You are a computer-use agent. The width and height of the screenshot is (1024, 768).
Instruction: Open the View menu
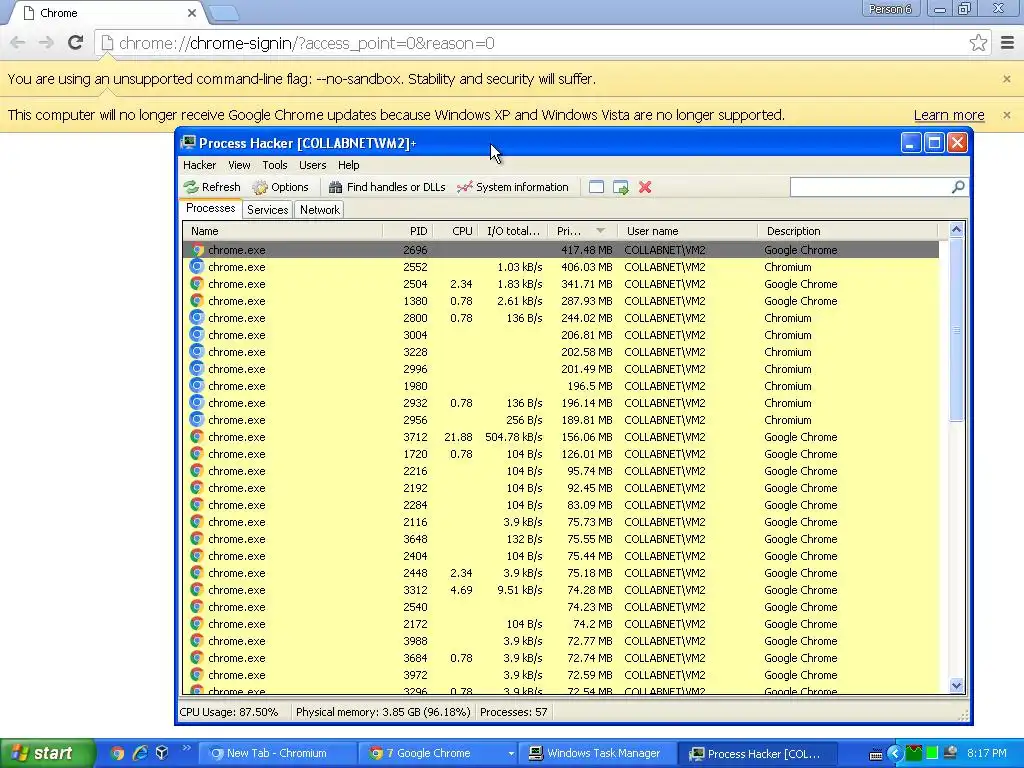[239, 165]
